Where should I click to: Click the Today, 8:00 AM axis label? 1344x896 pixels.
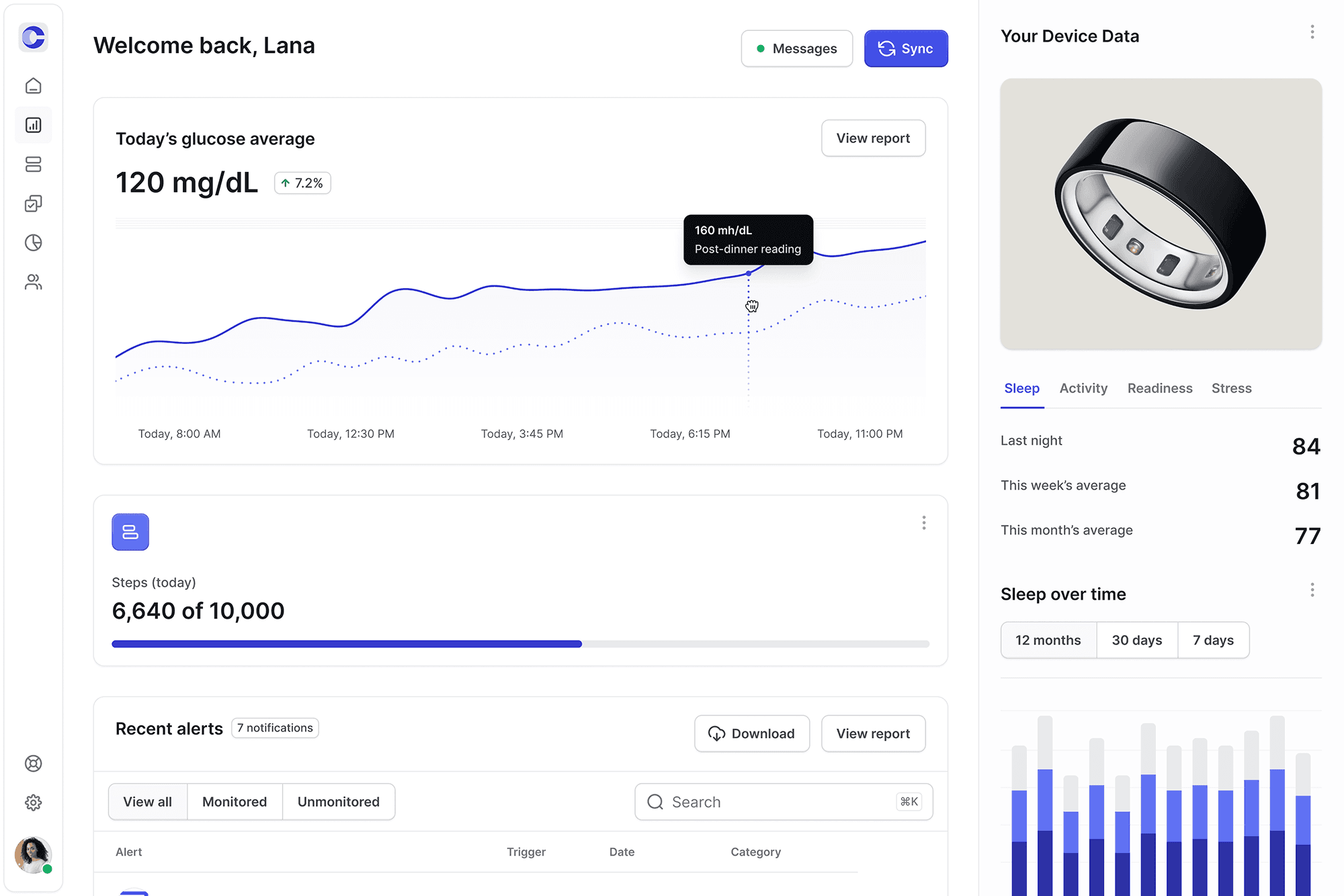[x=179, y=434]
